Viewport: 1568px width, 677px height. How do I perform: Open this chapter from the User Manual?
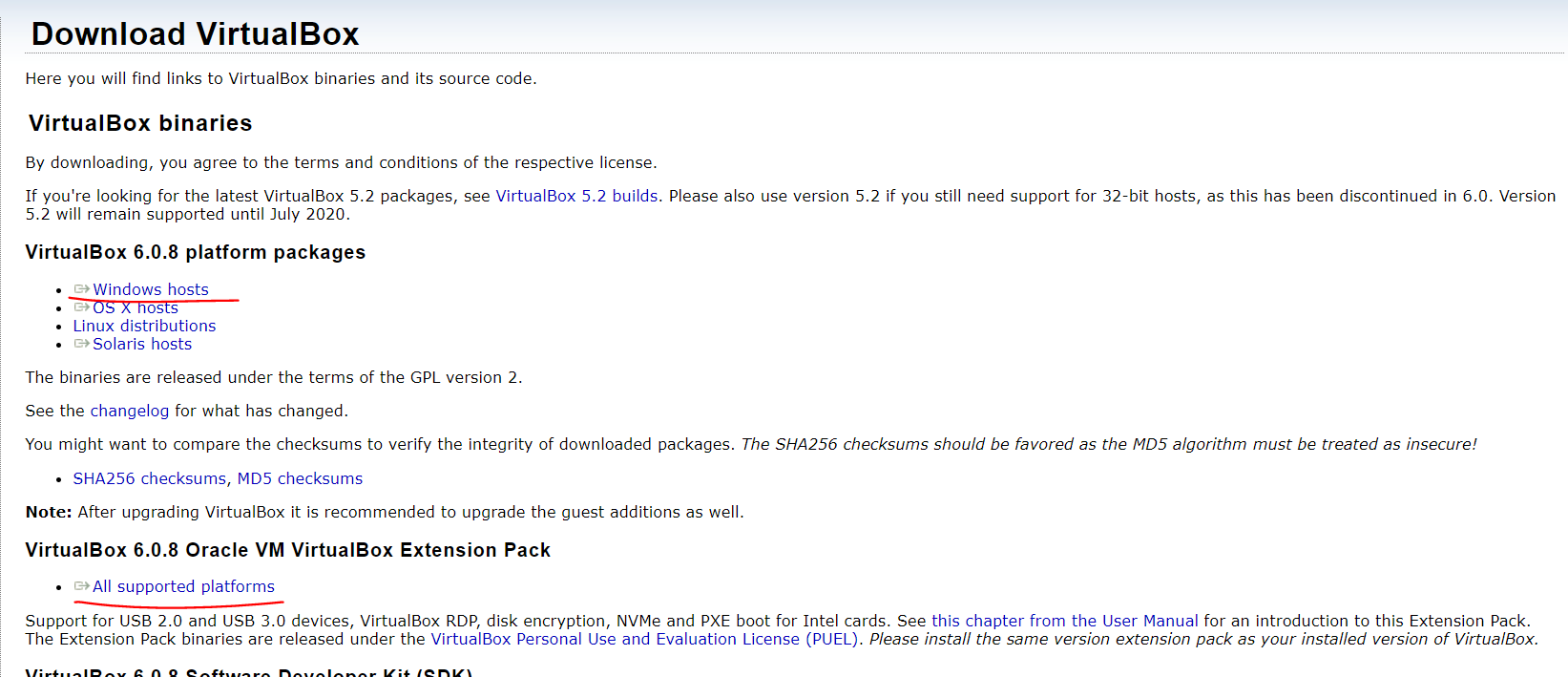click(1064, 621)
